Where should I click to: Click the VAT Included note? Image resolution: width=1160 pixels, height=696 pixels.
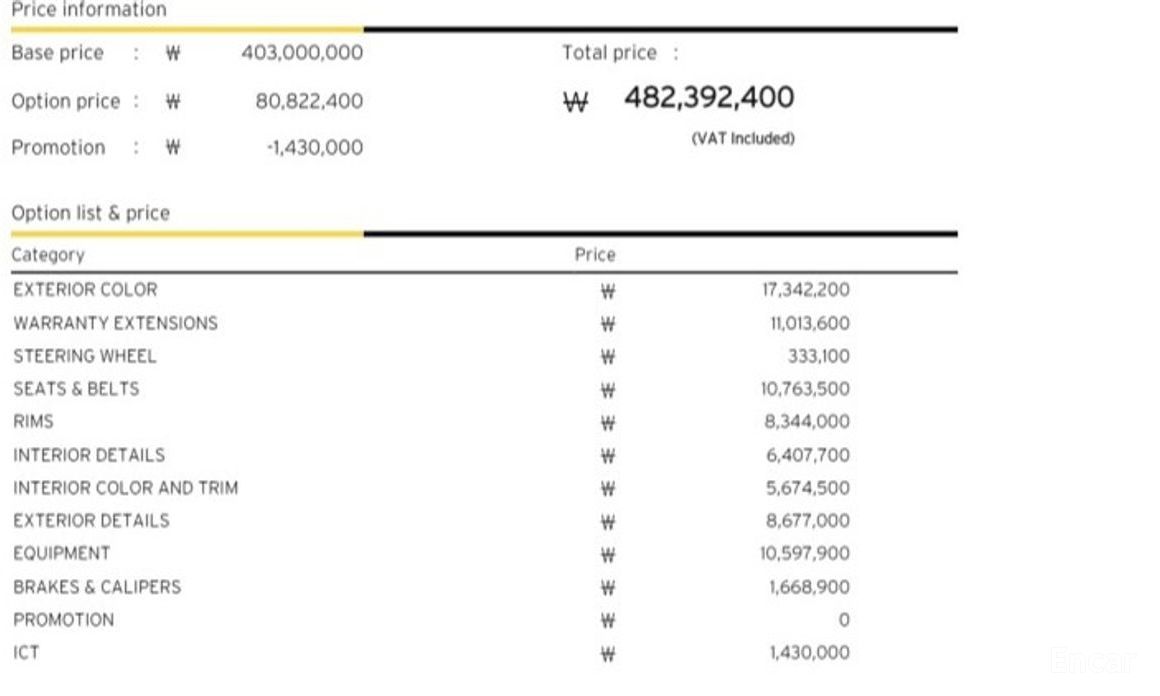[x=742, y=139]
